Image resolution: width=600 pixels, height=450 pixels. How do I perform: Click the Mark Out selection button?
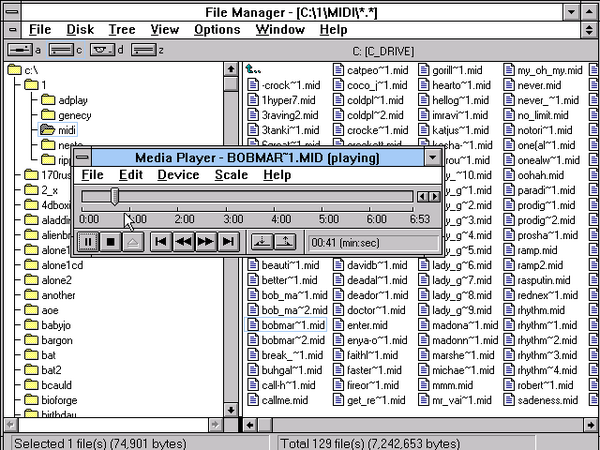(x=285, y=242)
